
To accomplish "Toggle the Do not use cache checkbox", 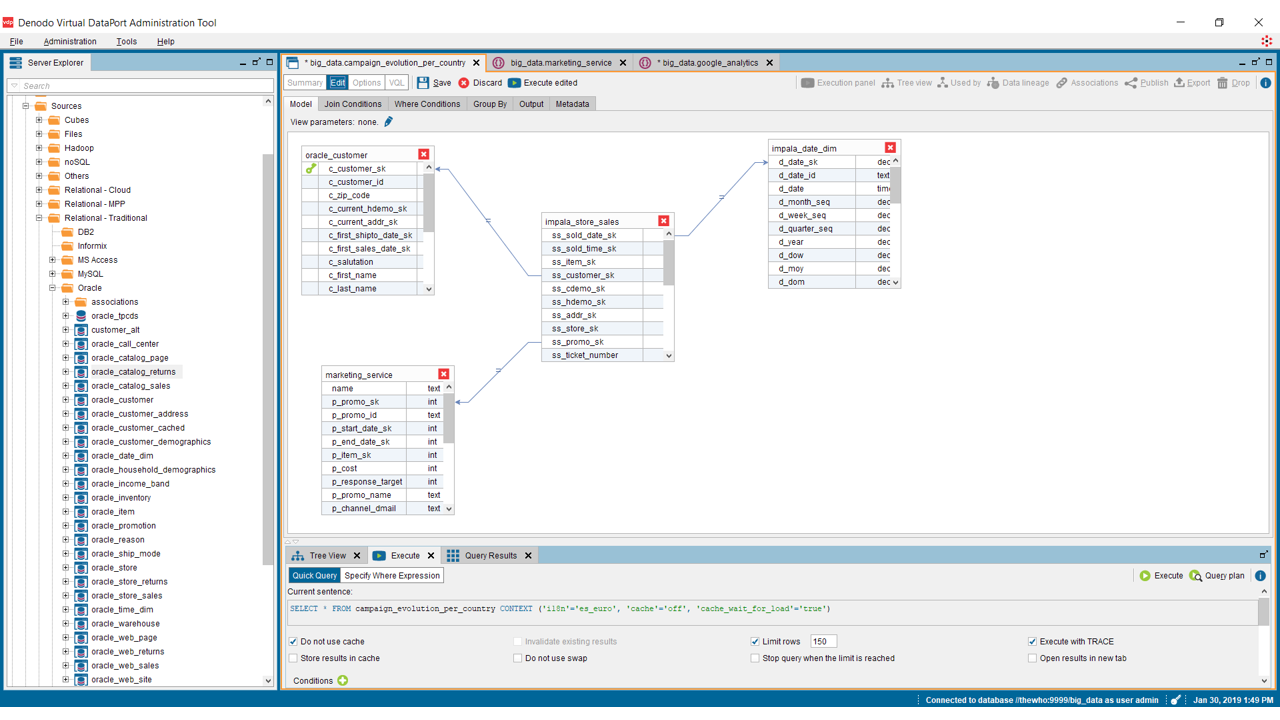I will click(x=293, y=642).
